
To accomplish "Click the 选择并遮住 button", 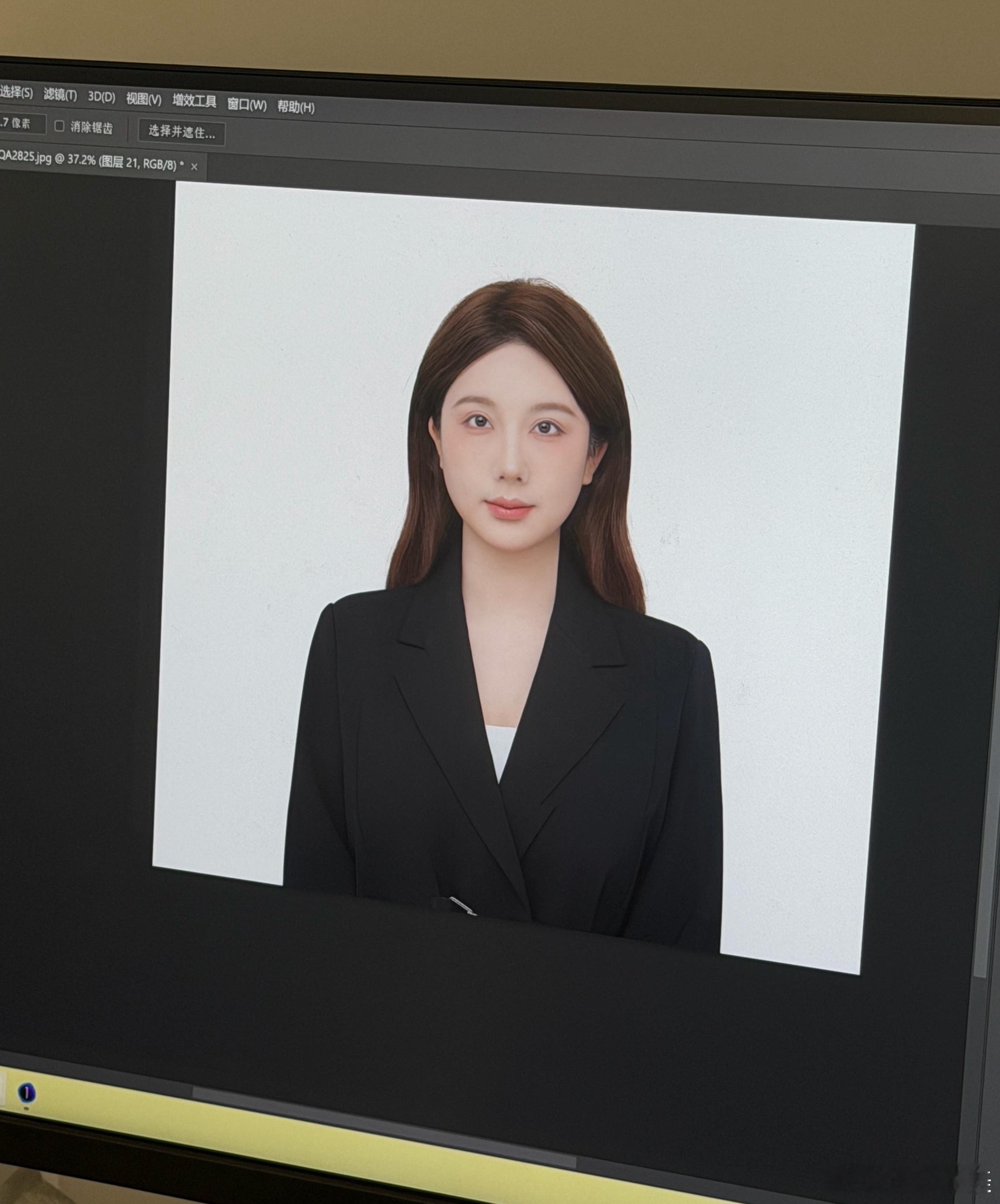I will tap(181, 132).
